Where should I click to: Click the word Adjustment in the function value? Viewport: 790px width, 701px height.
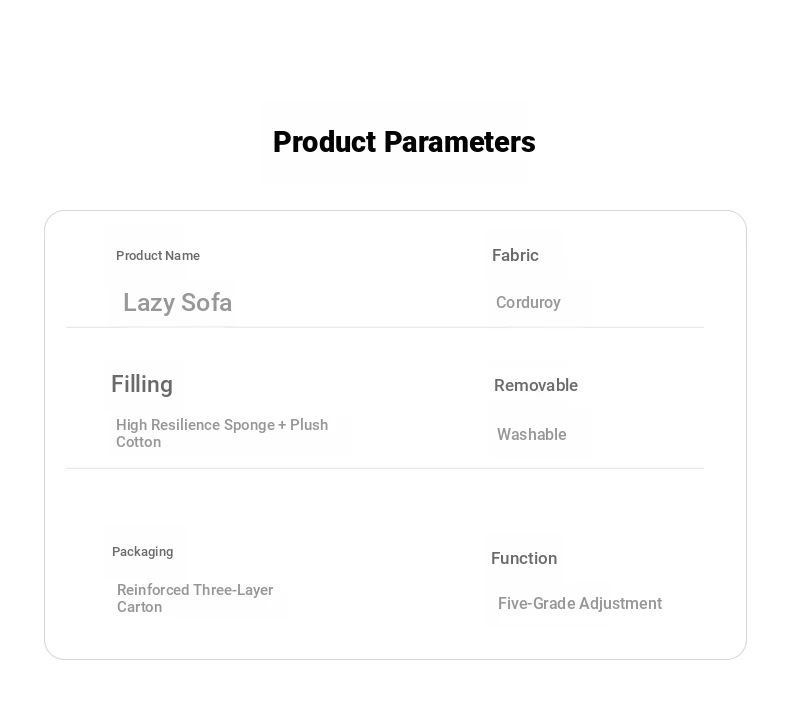(x=614, y=604)
